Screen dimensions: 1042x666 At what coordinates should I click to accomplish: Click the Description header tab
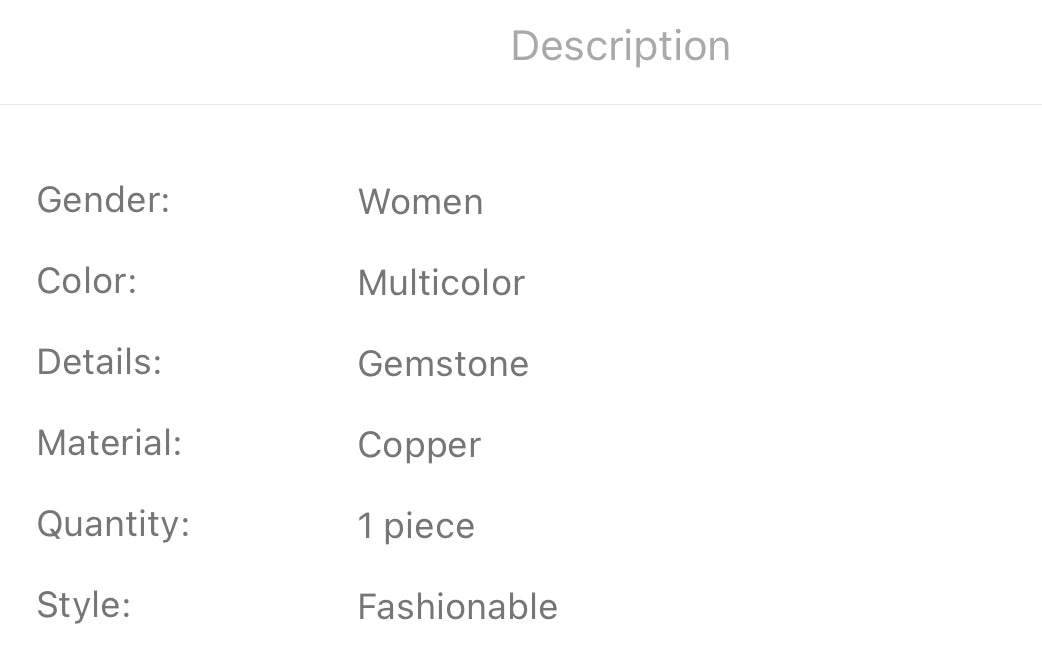(620, 46)
